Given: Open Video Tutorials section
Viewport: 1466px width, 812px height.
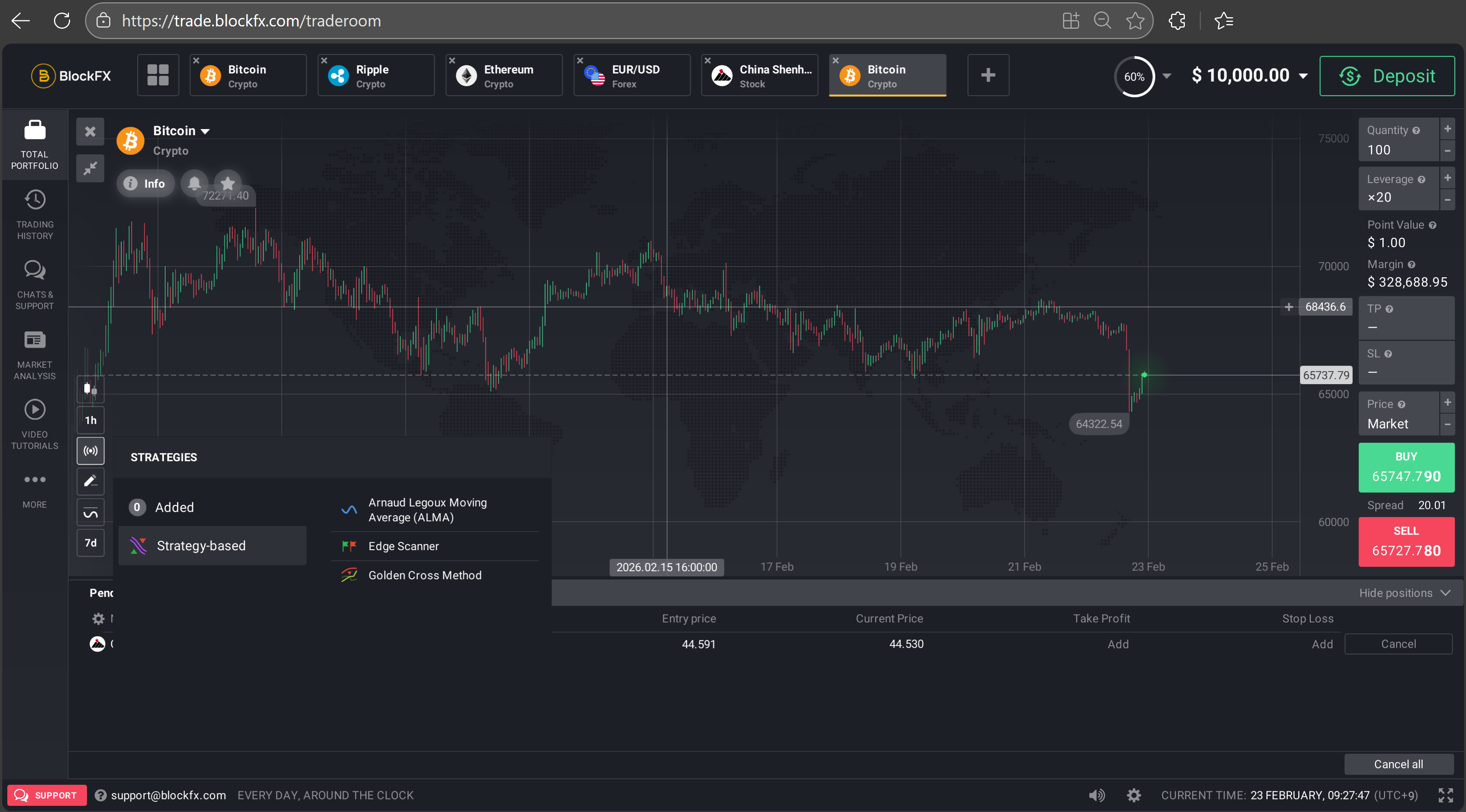Looking at the screenshot, I should 35,425.
